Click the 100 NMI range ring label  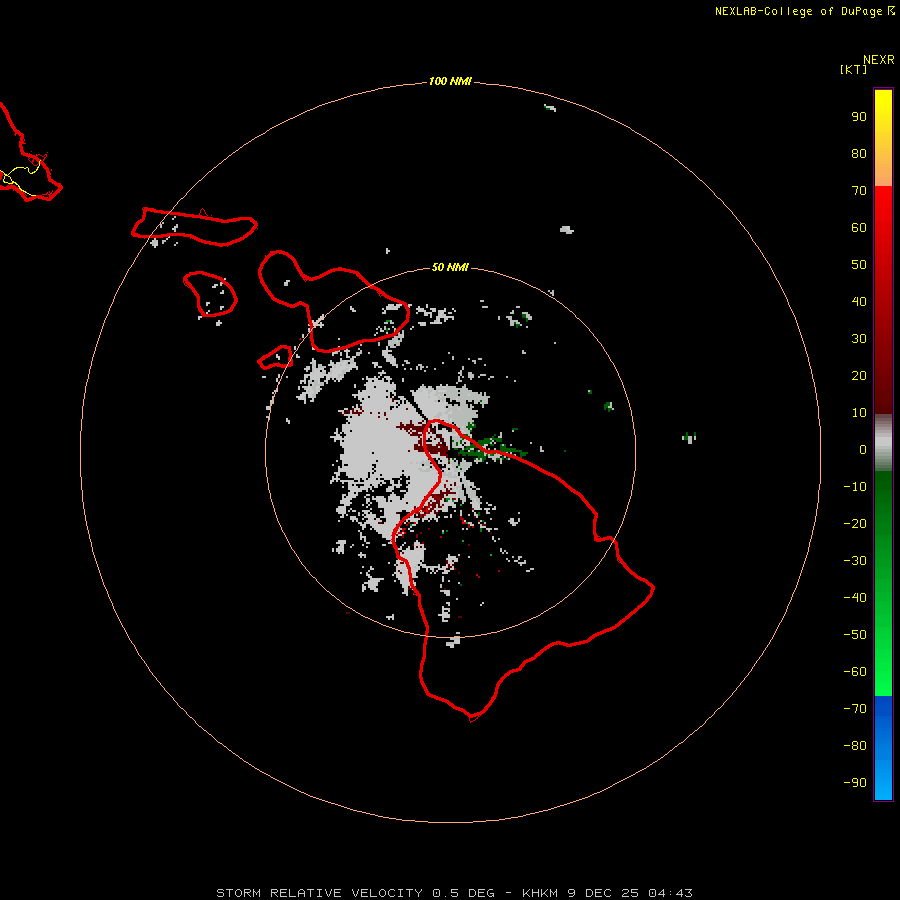pos(450,82)
